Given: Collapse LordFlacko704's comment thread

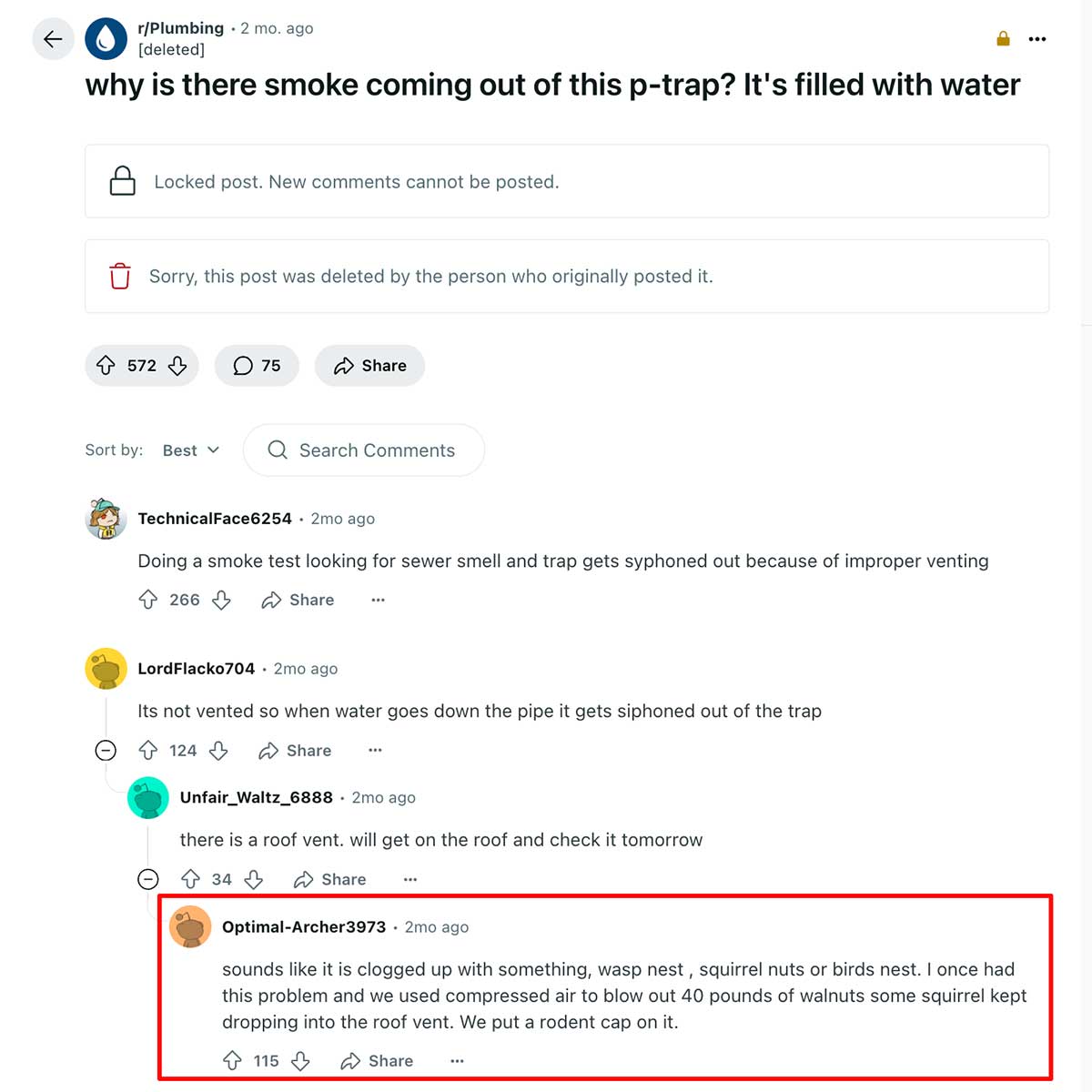Looking at the screenshot, I should coord(106,750).
